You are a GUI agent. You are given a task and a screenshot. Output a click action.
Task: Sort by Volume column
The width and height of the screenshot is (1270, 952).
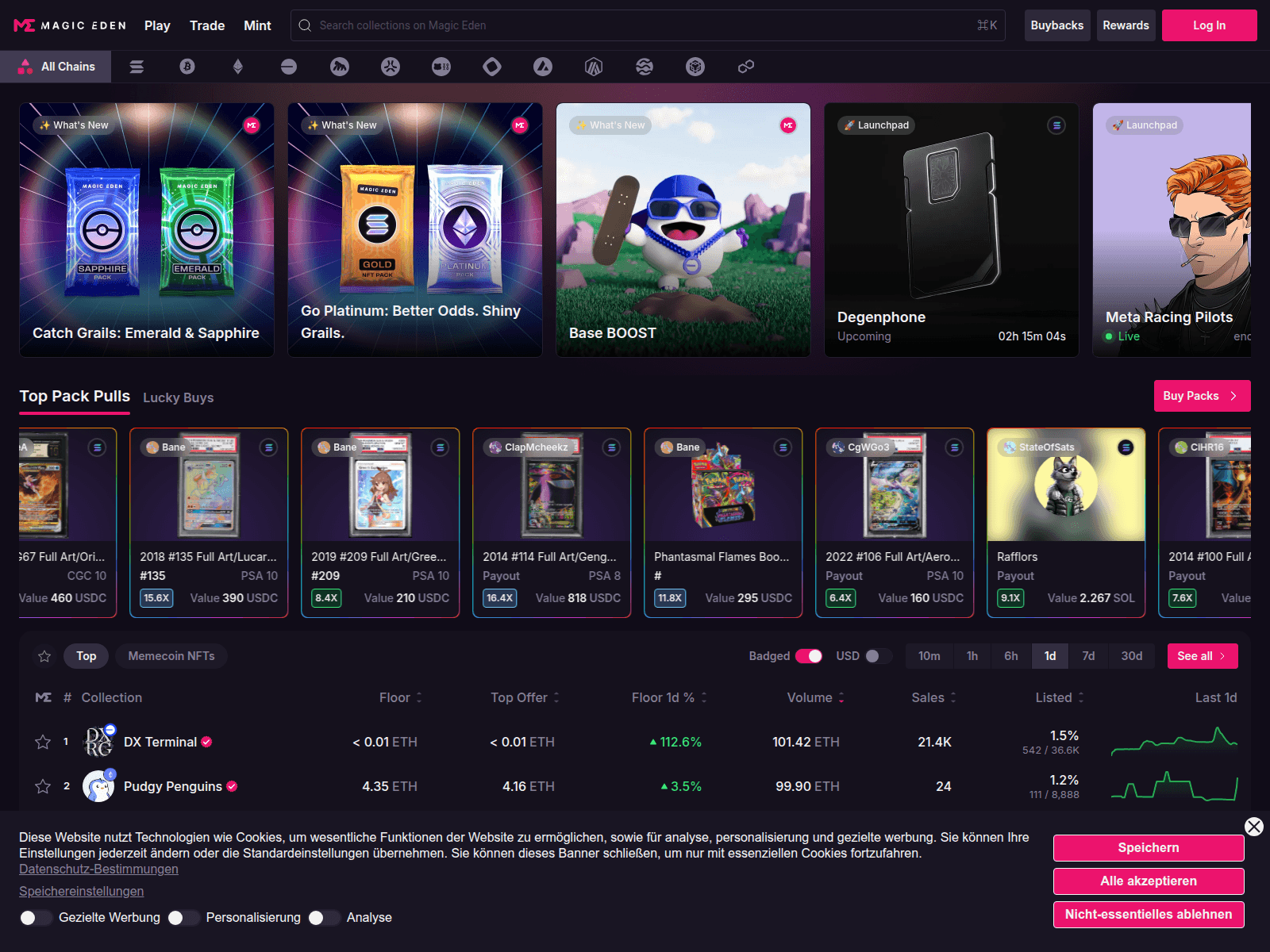point(816,697)
